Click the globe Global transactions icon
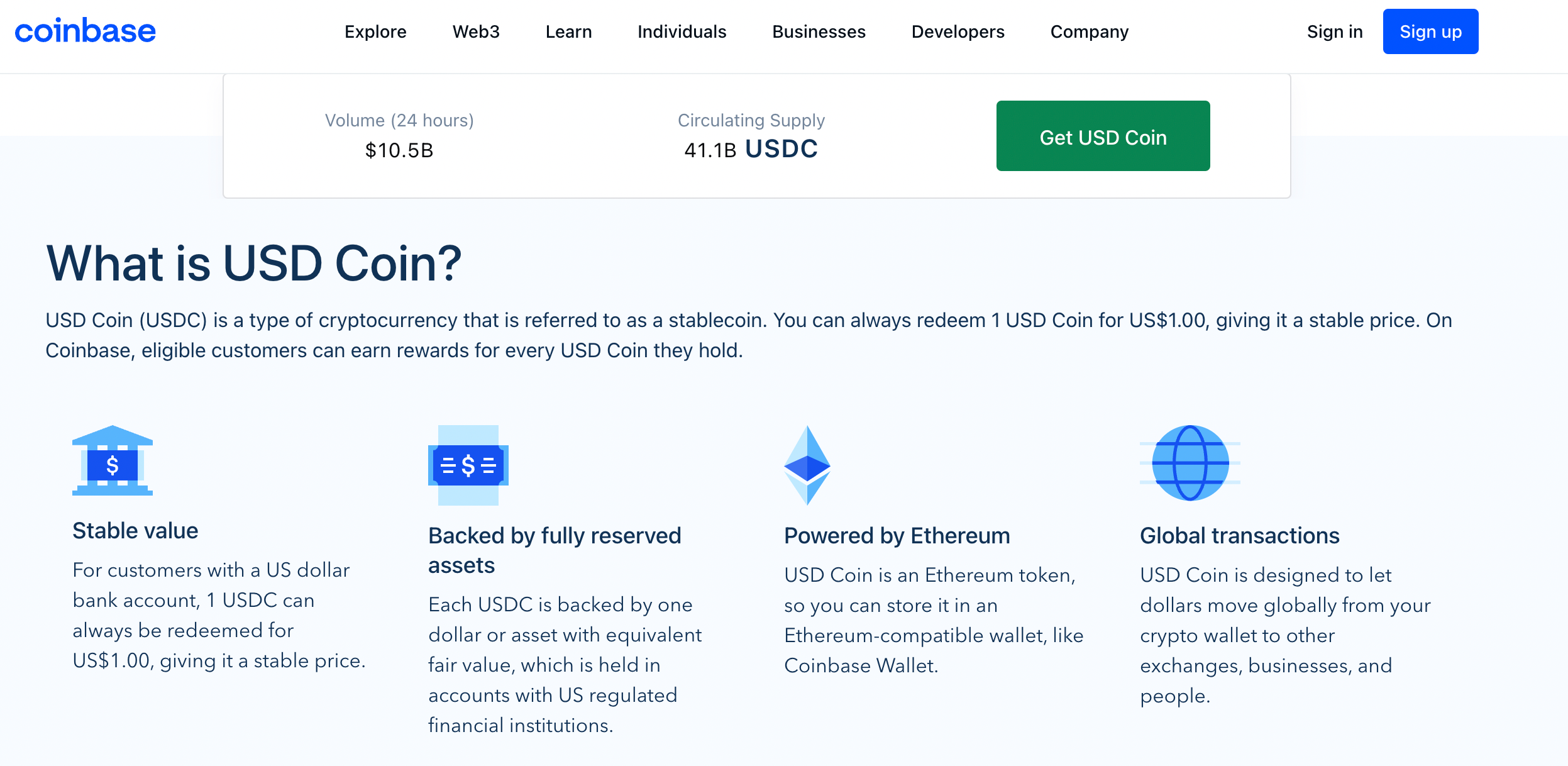This screenshot has width=1568, height=766. [1190, 463]
